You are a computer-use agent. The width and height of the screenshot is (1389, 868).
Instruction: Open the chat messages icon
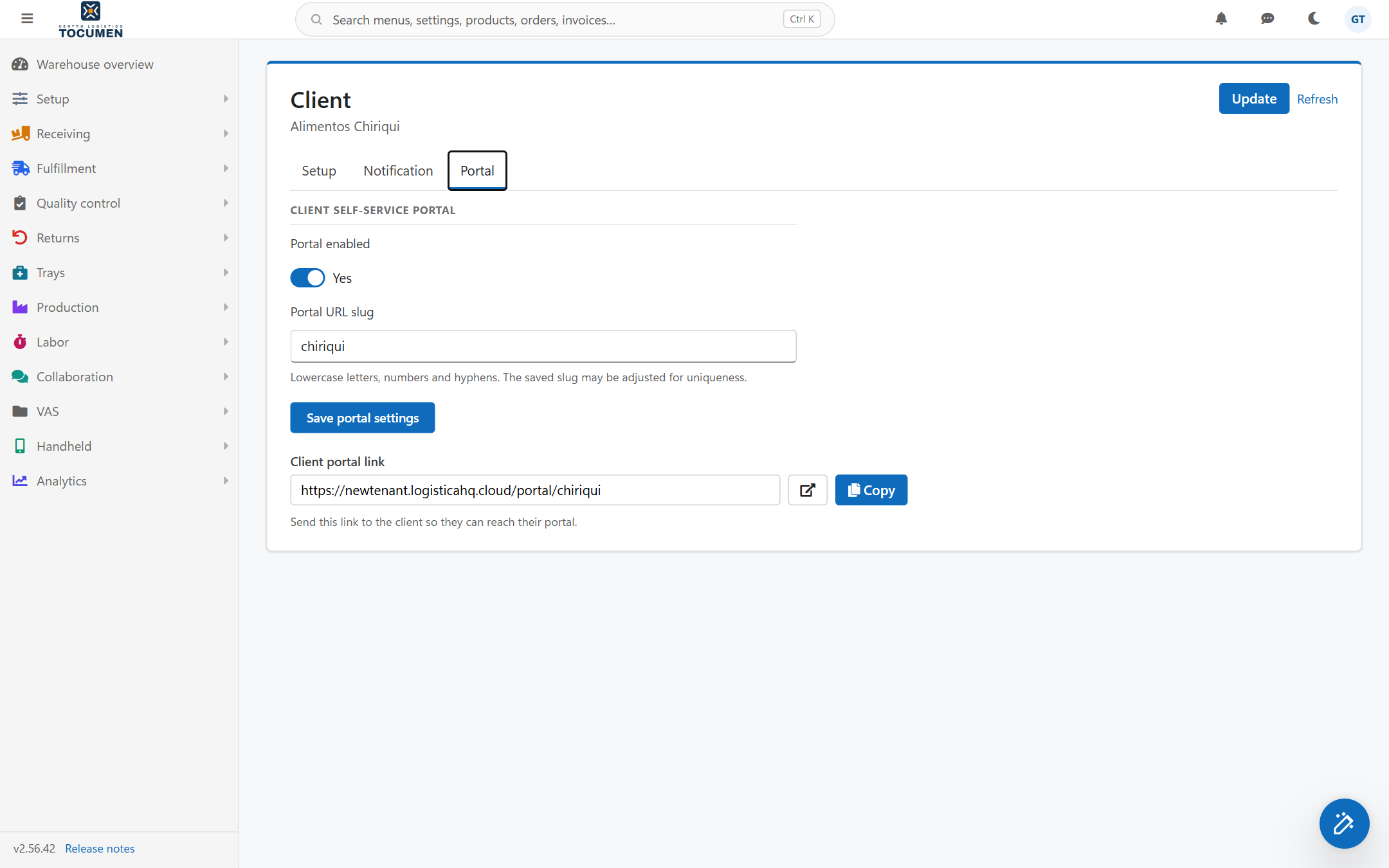[1267, 19]
